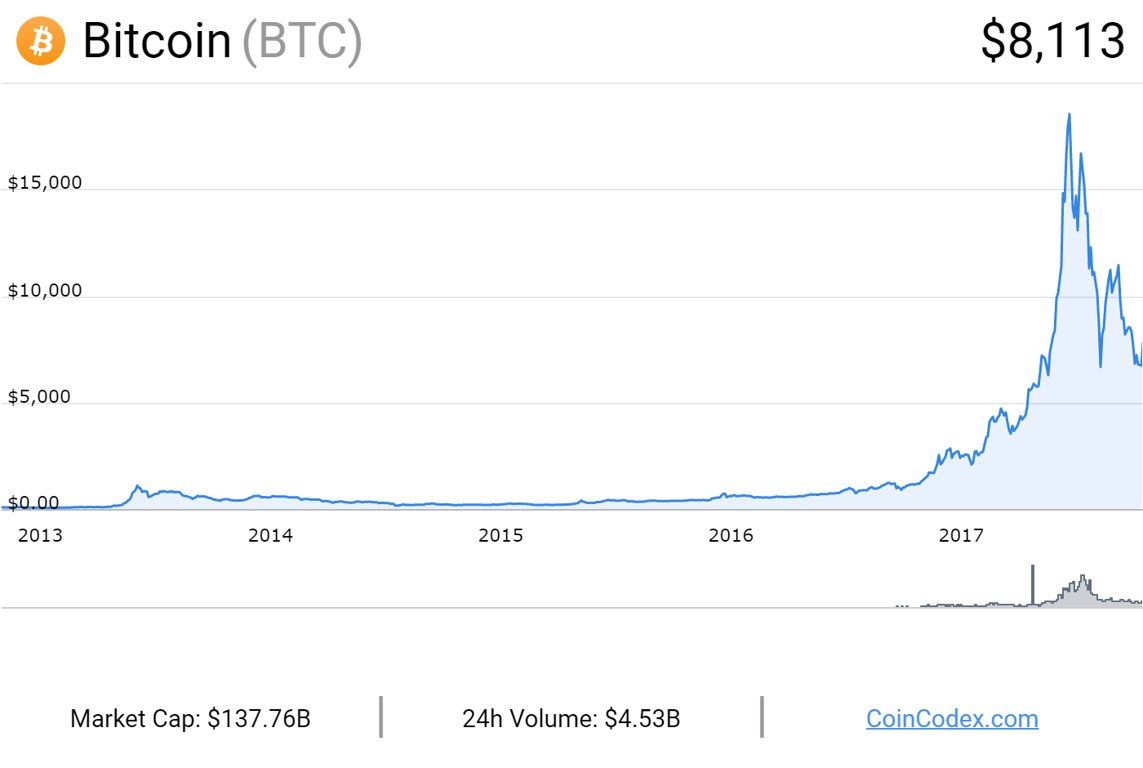Select the 2013 x-axis label
This screenshot has width=1143, height=768.
point(40,535)
